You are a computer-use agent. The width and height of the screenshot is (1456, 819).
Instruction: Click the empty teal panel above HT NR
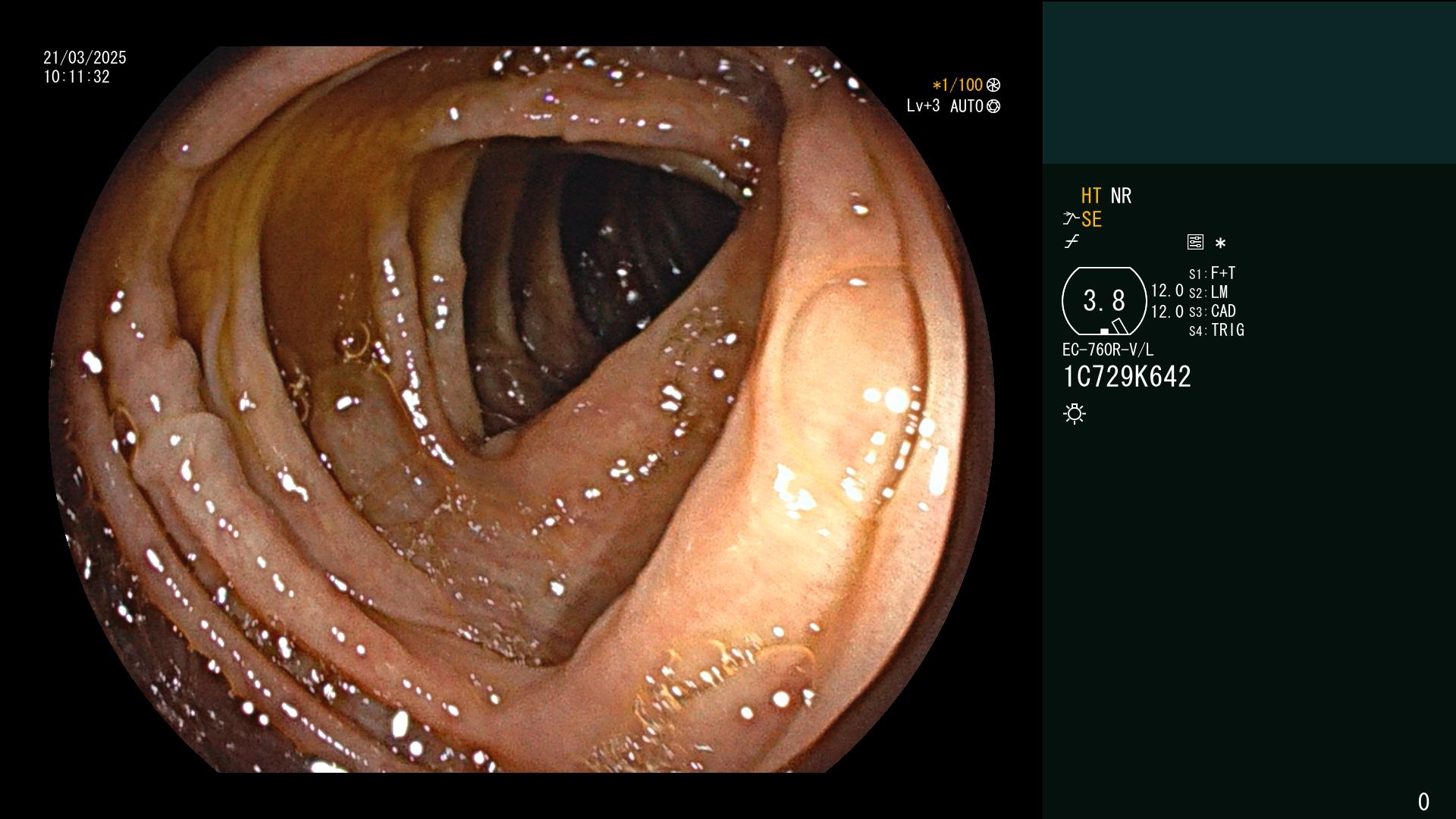click(x=1249, y=83)
